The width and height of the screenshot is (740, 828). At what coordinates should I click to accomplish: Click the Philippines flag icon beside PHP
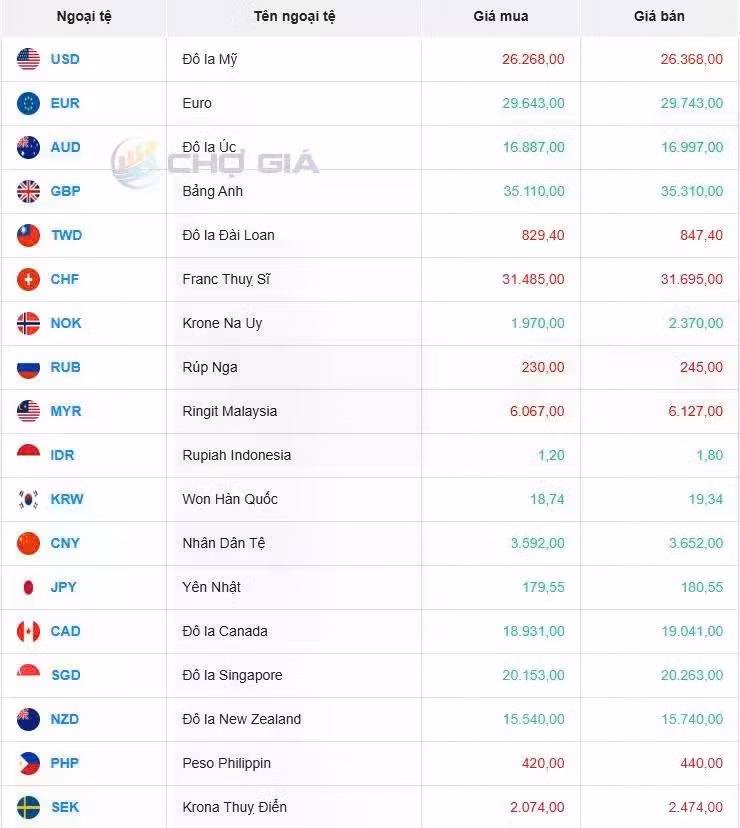pyautogui.click(x=29, y=763)
